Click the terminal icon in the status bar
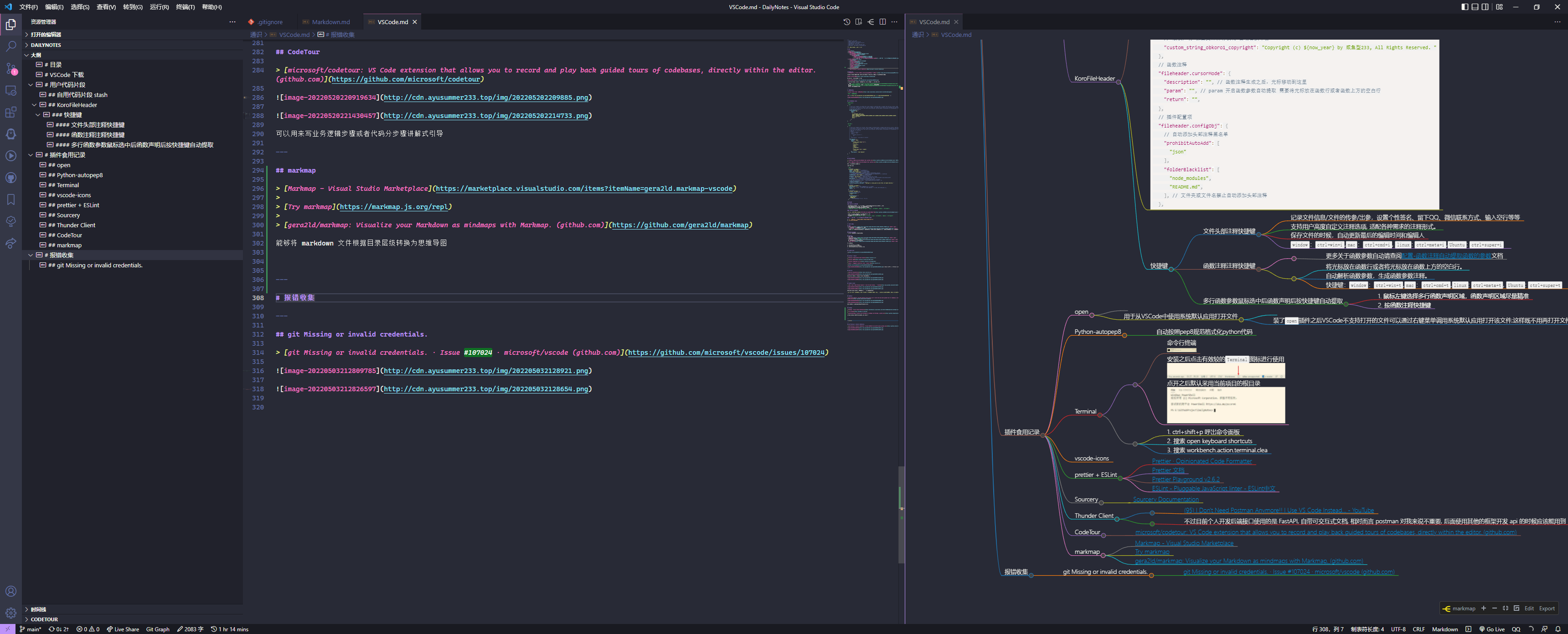The height and width of the screenshot is (634, 1568). click(x=1468, y=629)
